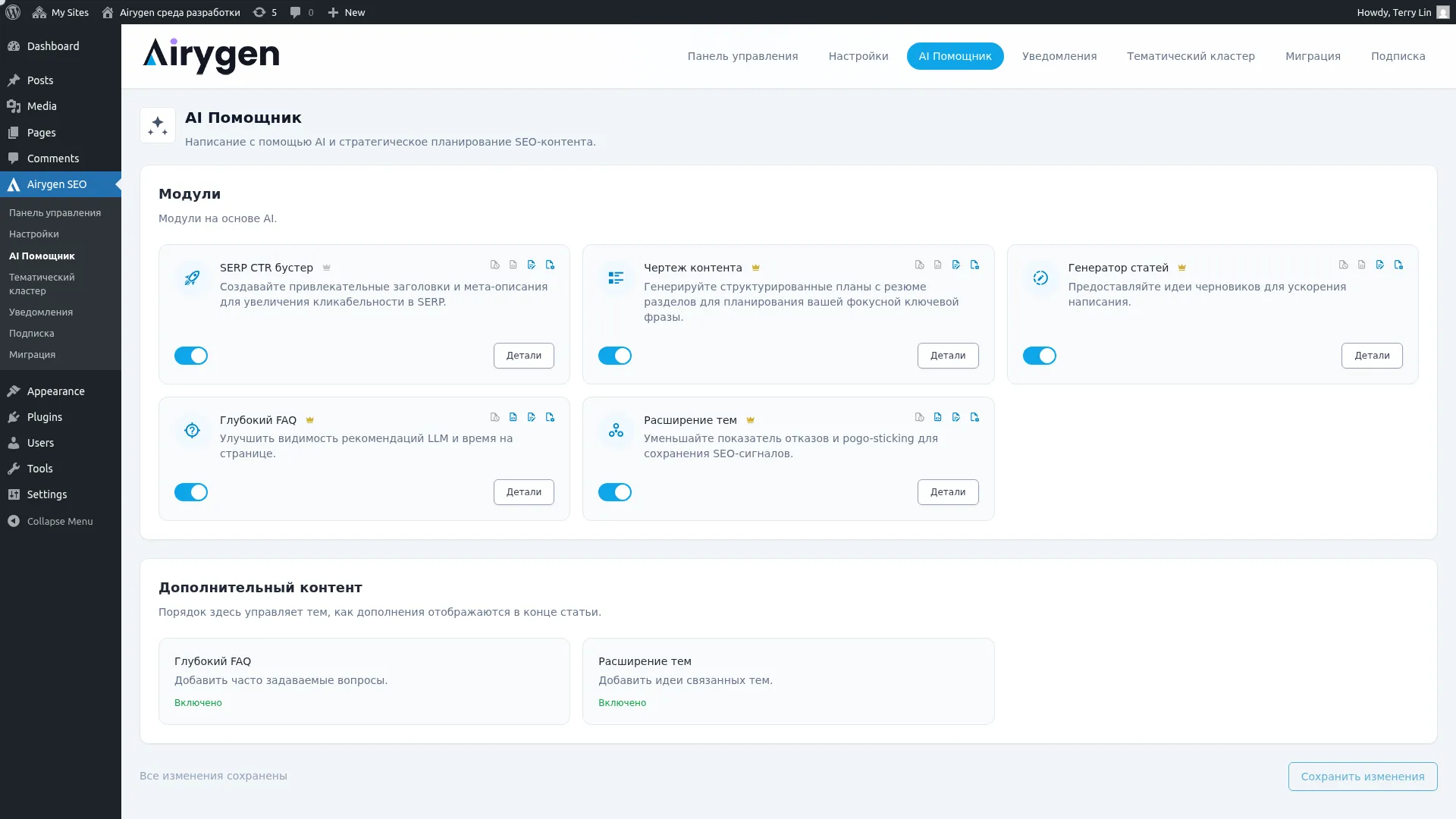Click the code-document icon on Чертеж контента card

937,265
